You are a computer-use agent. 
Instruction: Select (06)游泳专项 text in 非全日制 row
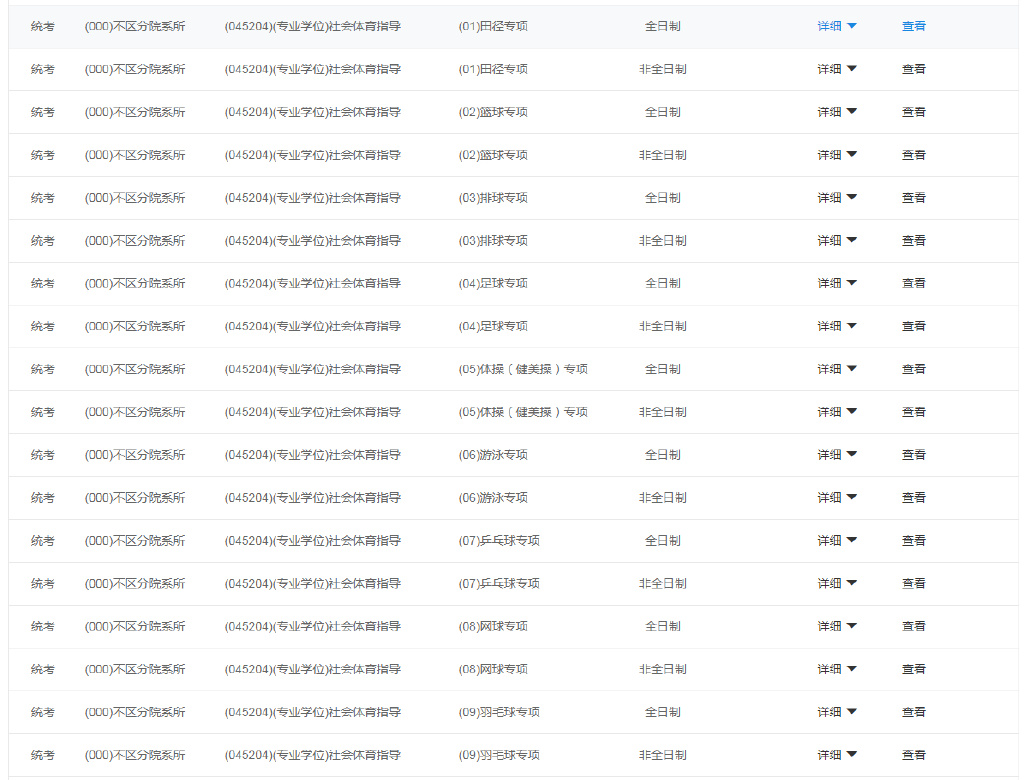(493, 498)
